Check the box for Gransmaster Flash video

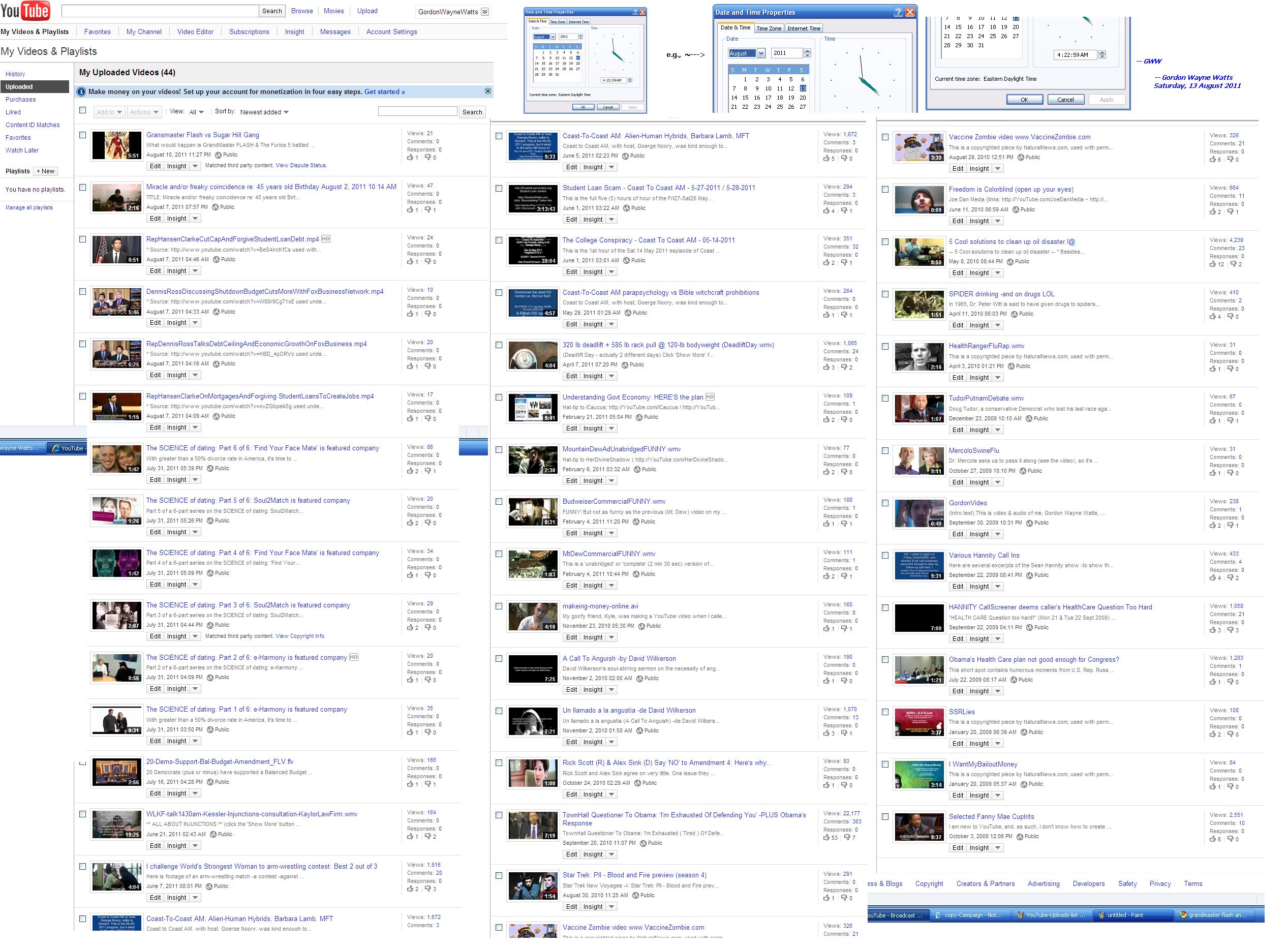click(83, 135)
